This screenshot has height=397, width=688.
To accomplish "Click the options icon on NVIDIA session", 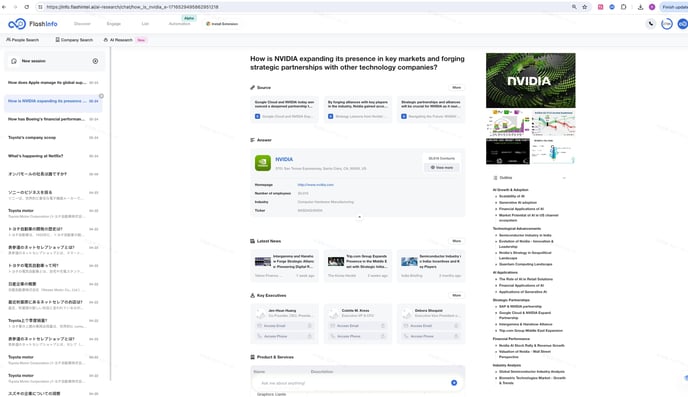I will 101,96.
